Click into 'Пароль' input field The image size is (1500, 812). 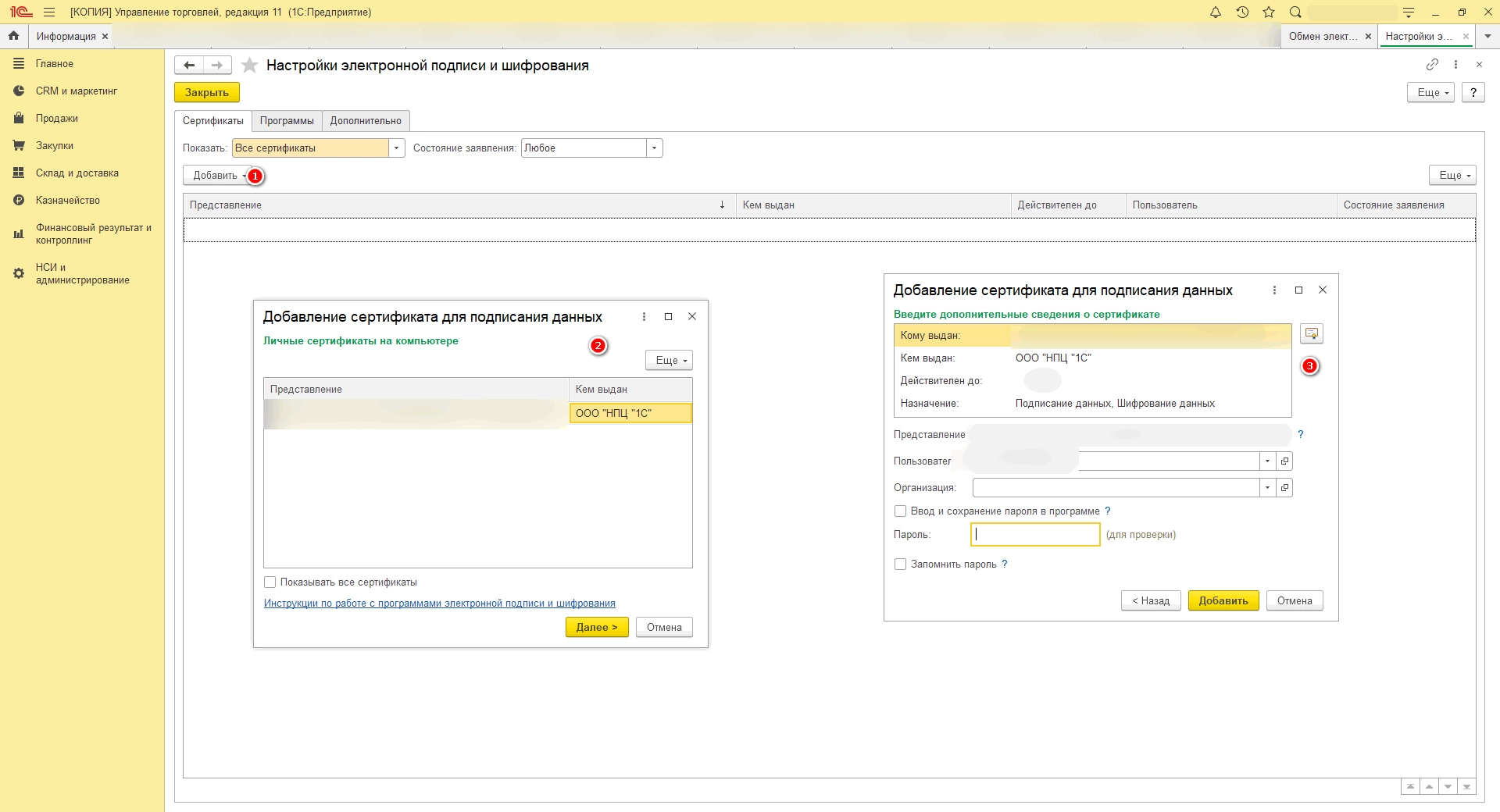1035,535
